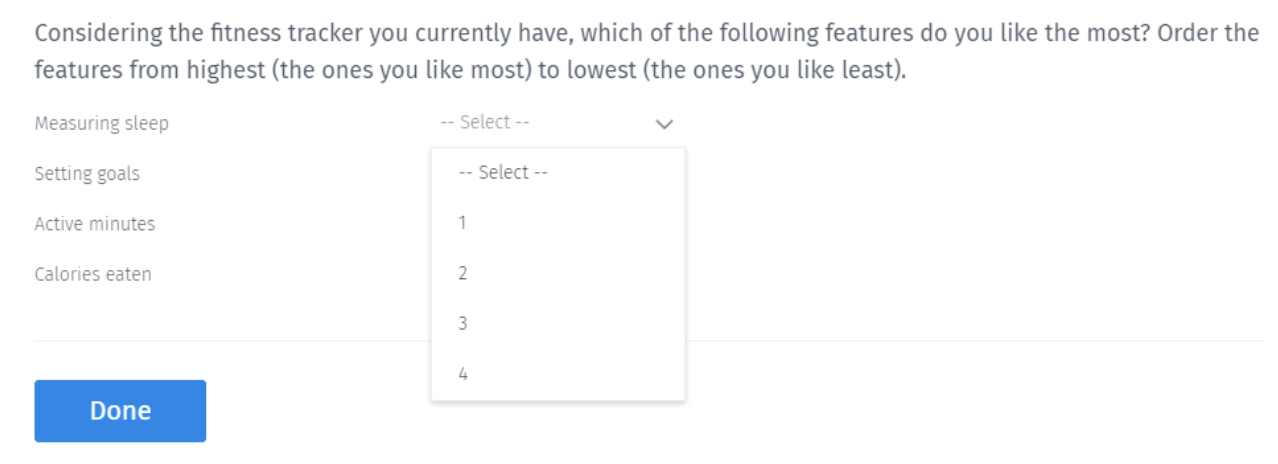Click the 'Setting goals' feature label
1278x464 pixels.
pyautogui.click(x=87, y=174)
